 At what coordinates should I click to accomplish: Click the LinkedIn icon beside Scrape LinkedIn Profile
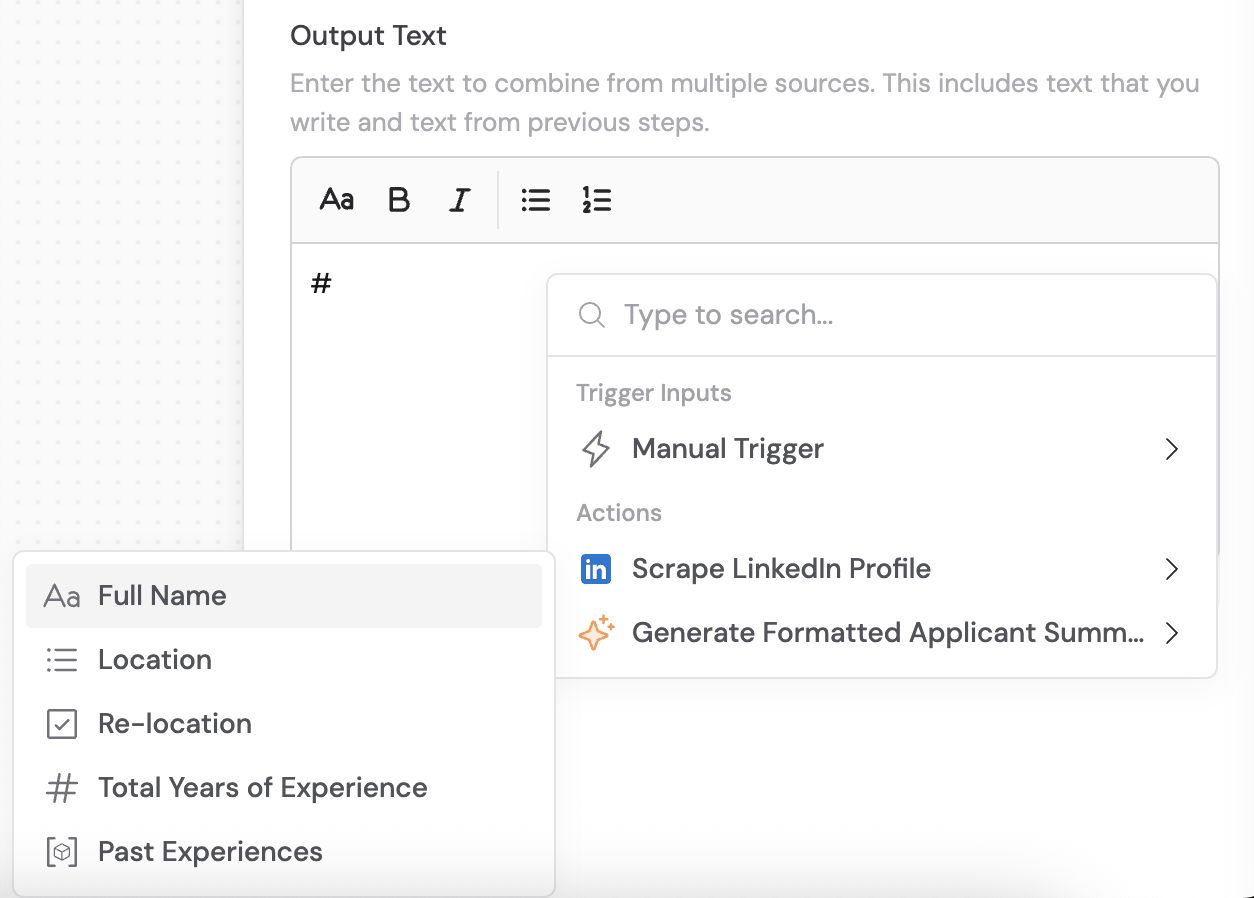(x=596, y=568)
